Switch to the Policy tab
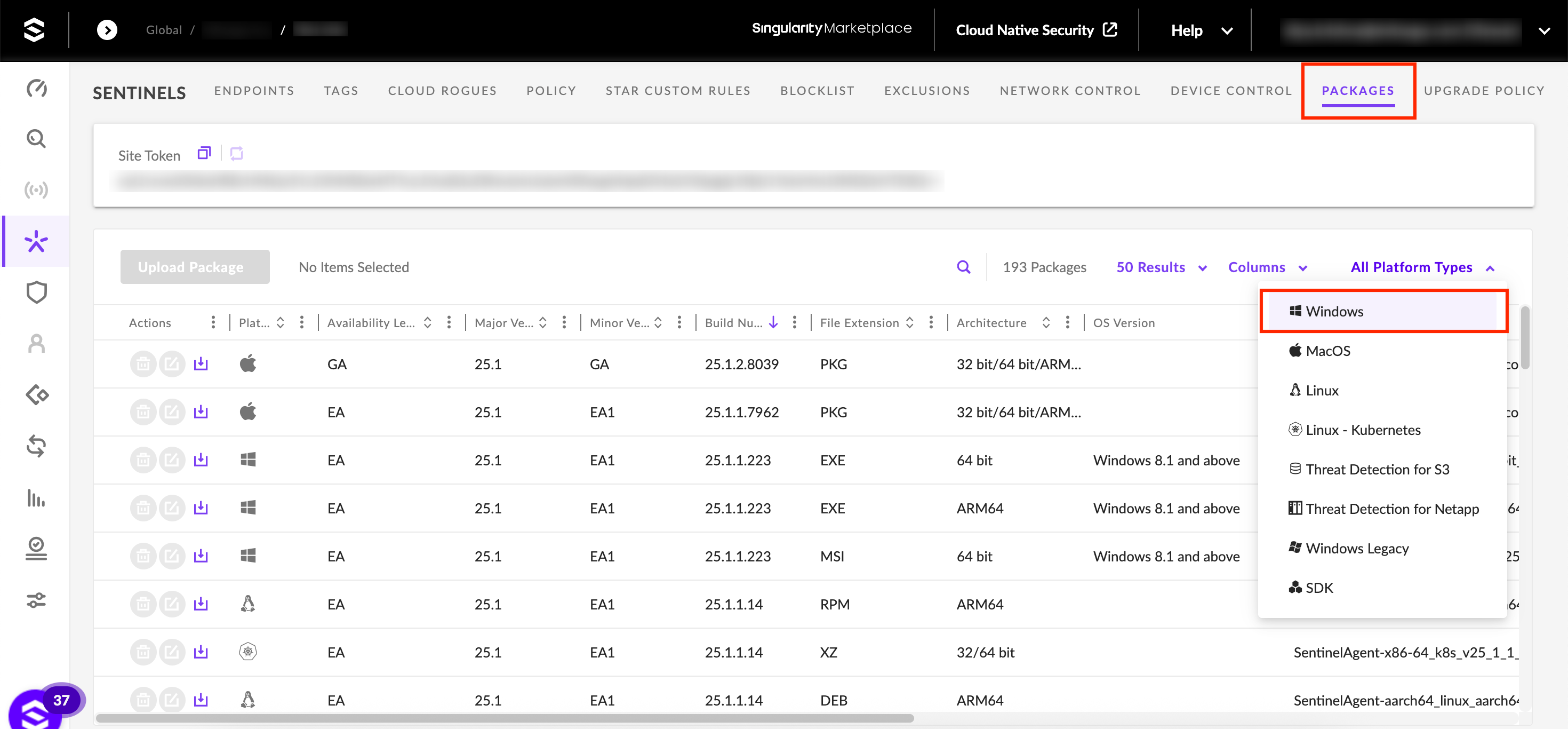The width and height of the screenshot is (1568, 729). 551,91
